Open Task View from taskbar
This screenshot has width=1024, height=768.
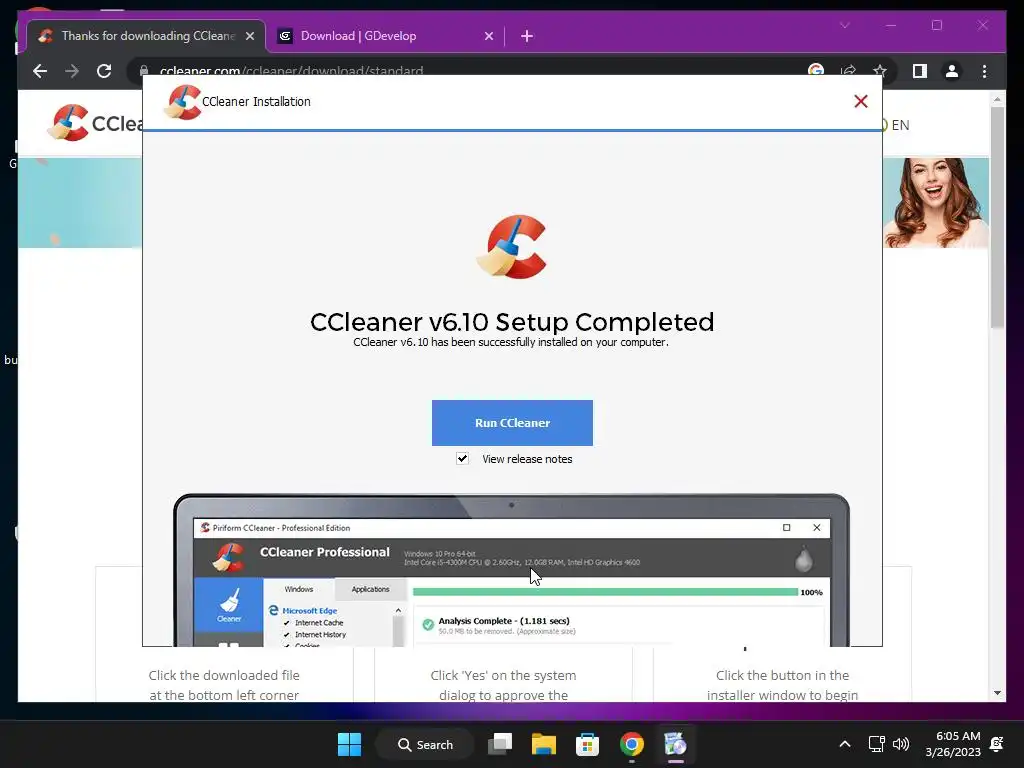(500, 744)
